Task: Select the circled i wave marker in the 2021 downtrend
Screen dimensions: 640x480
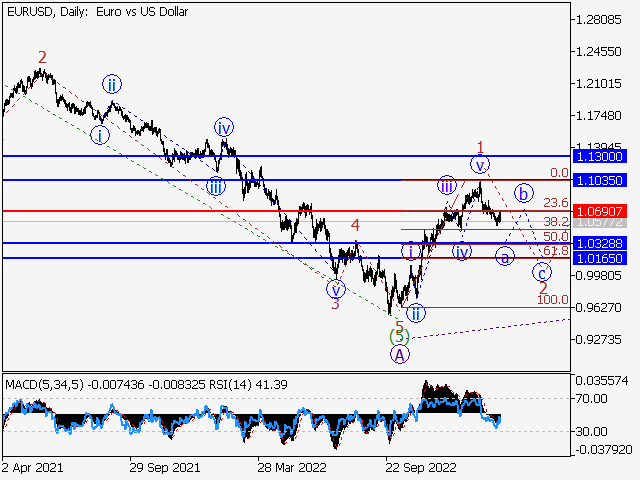Action: coord(100,135)
